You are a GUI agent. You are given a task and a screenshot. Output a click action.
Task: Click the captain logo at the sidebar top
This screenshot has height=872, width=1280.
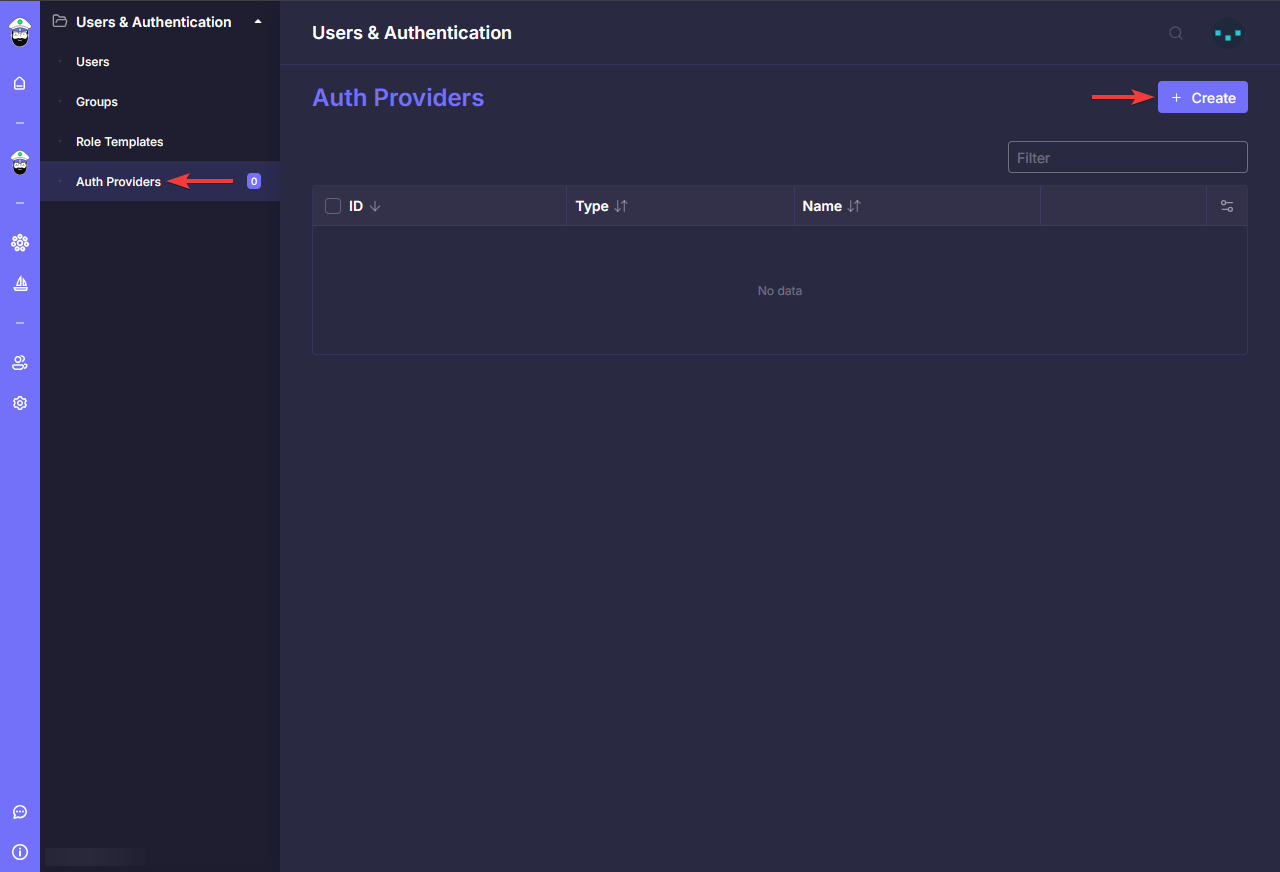19,32
